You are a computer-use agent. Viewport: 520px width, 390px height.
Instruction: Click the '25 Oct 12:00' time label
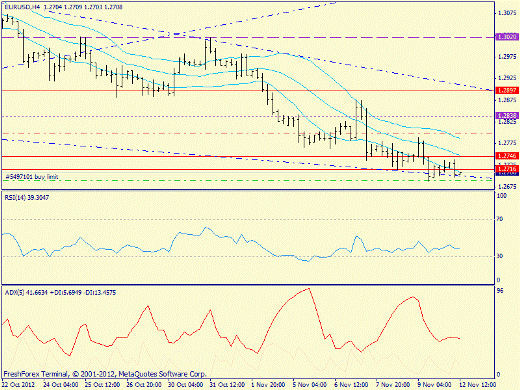tap(102, 384)
